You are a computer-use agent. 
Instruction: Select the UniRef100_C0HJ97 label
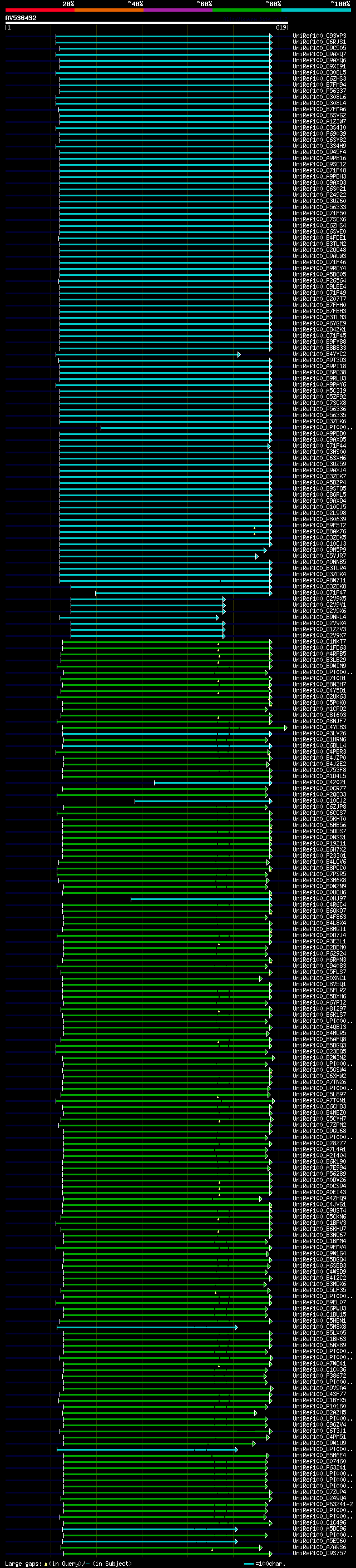click(319, 898)
